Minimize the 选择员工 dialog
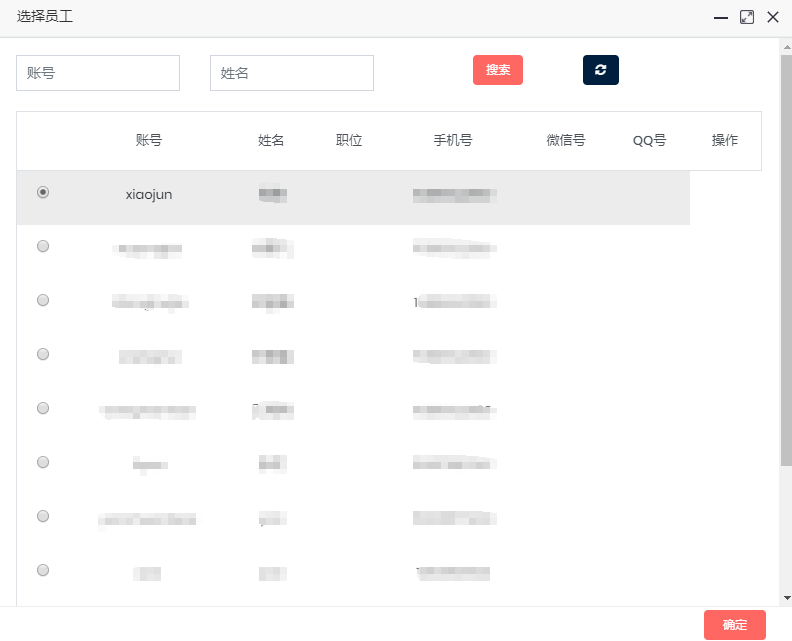The width and height of the screenshot is (792, 641). (720, 17)
